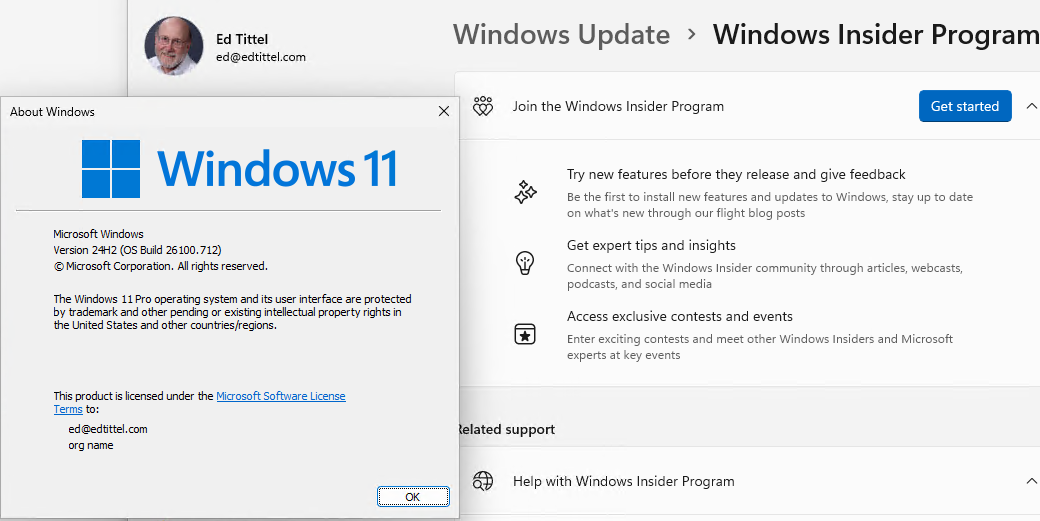Click the Microsoft Corporation copyright line
Screen dimensions: 1040x521
pos(161,266)
